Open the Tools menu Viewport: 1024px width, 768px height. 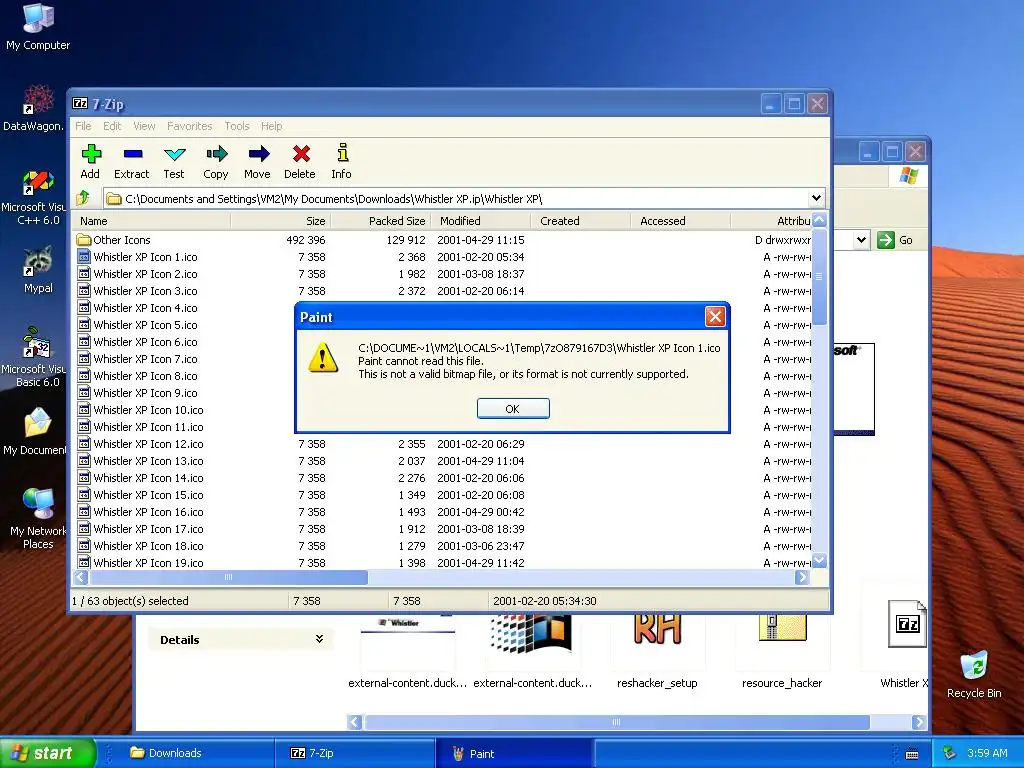237,126
